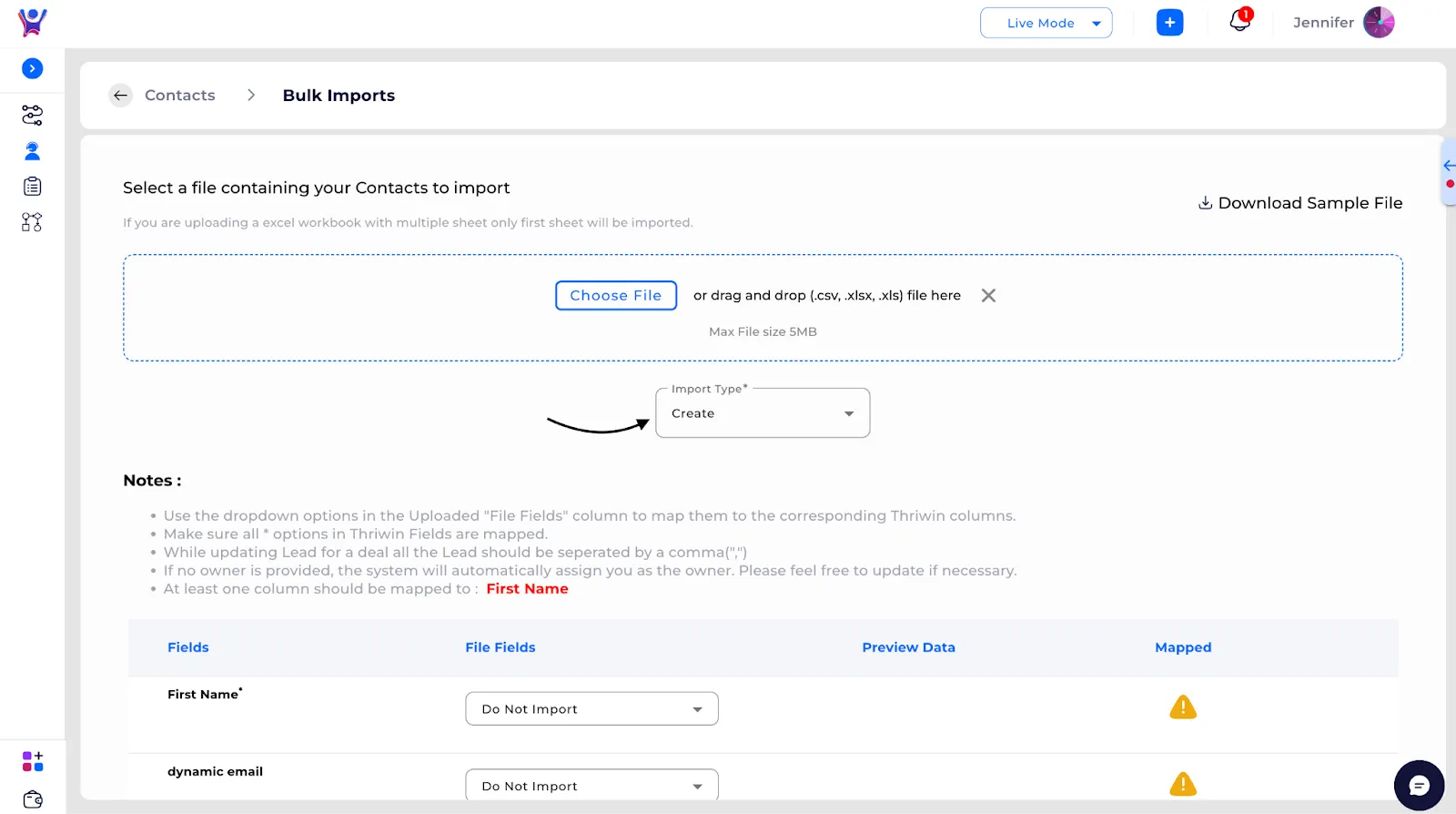Image resolution: width=1456 pixels, height=814 pixels.
Task: Click the Jennifer user name
Action: point(1323,23)
